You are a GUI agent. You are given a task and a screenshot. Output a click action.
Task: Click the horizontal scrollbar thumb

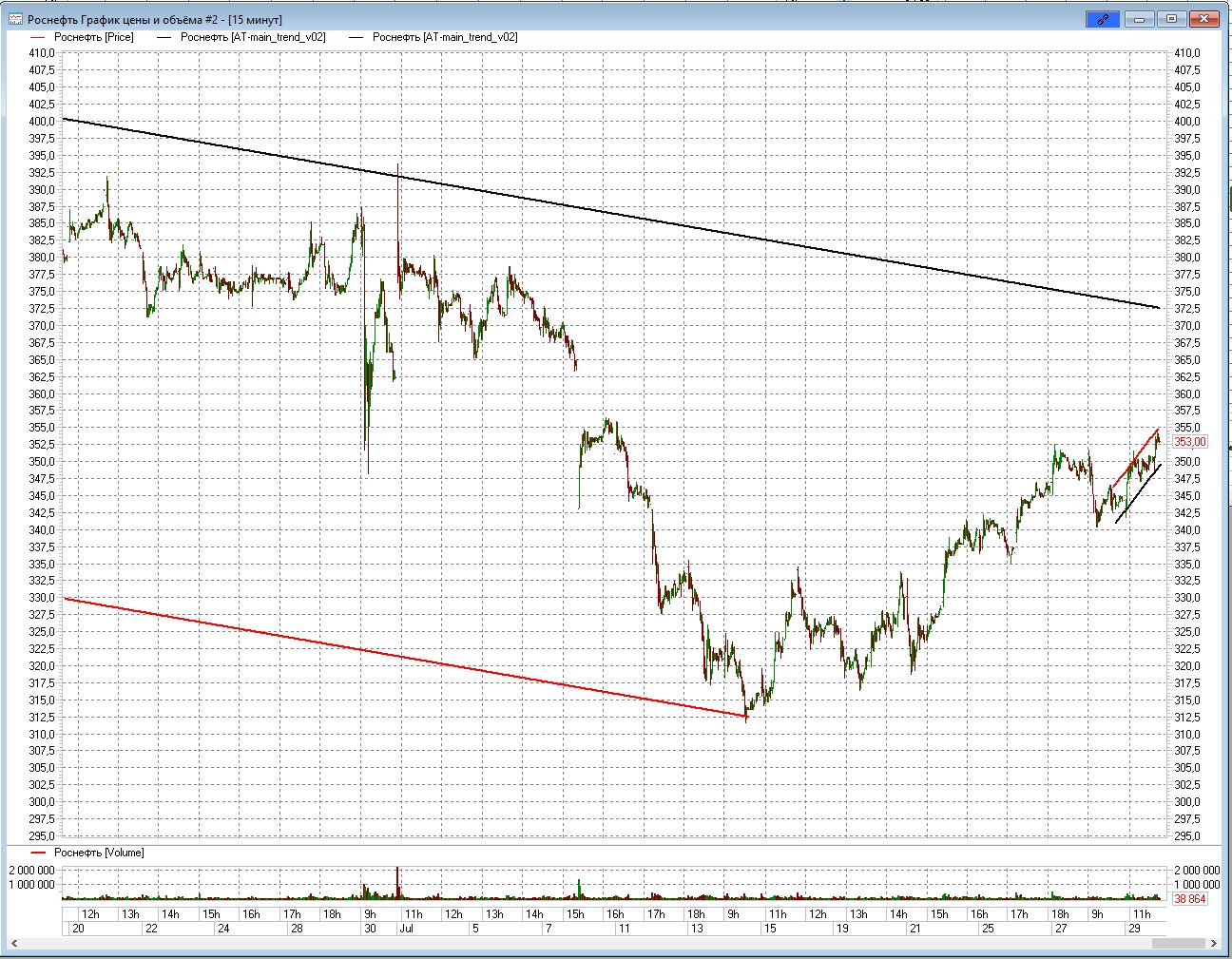click(x=1178, y=943)
